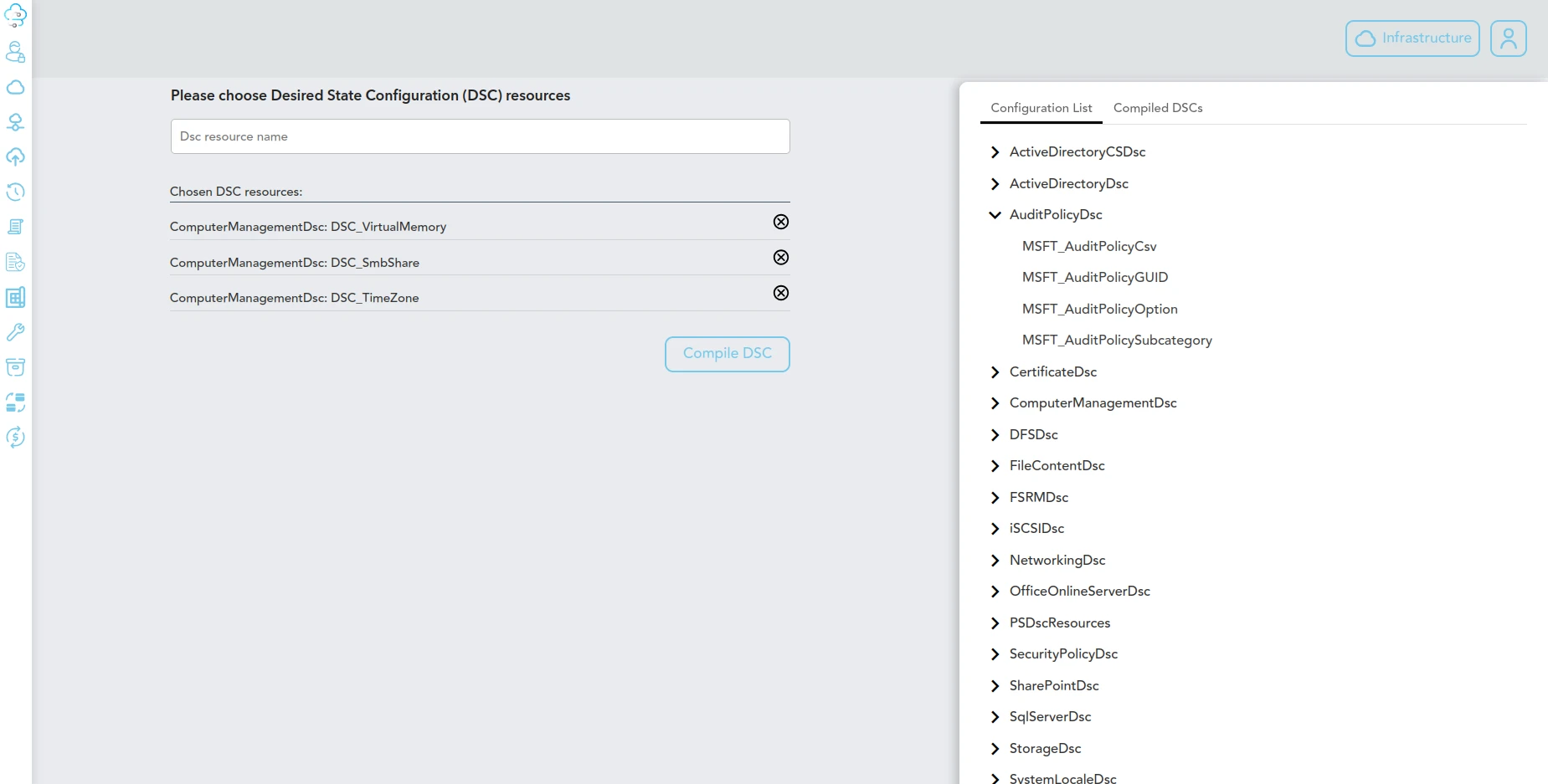Open the archive box icon in sidebar

coord(15,367)
